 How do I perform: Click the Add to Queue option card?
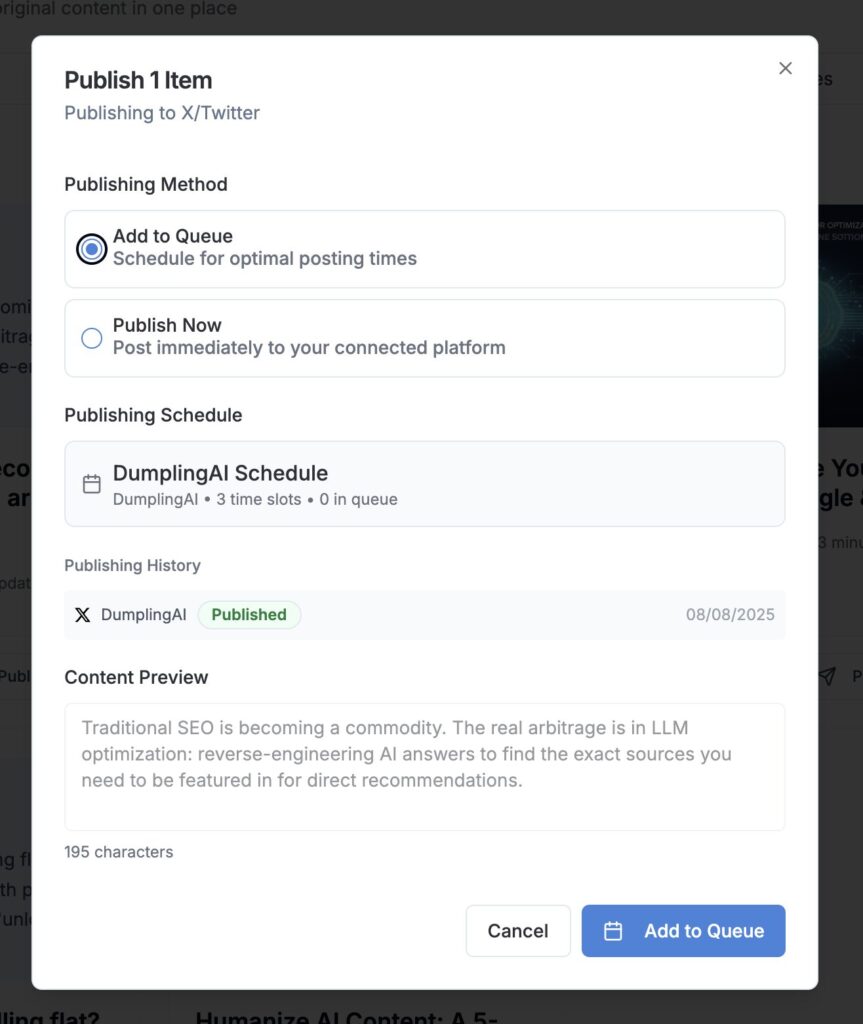[425, 249]
